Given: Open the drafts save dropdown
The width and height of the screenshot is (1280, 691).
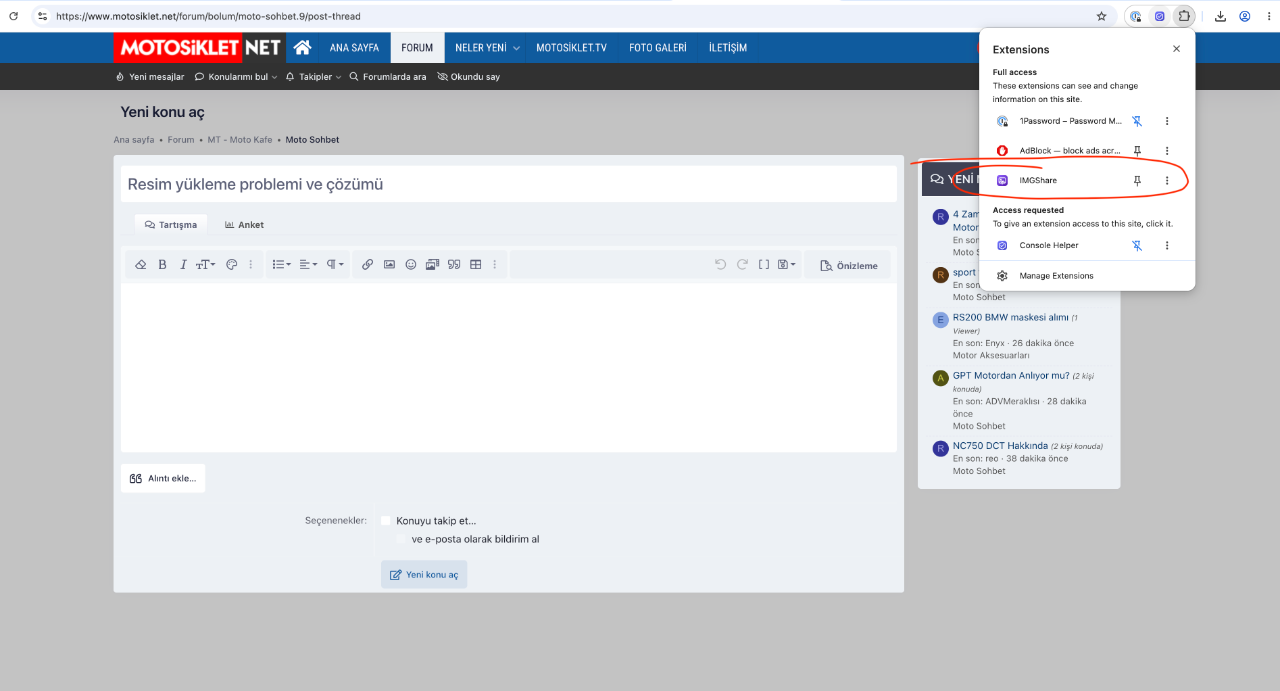Looking at the screenshot, I should tap(787, 265).
